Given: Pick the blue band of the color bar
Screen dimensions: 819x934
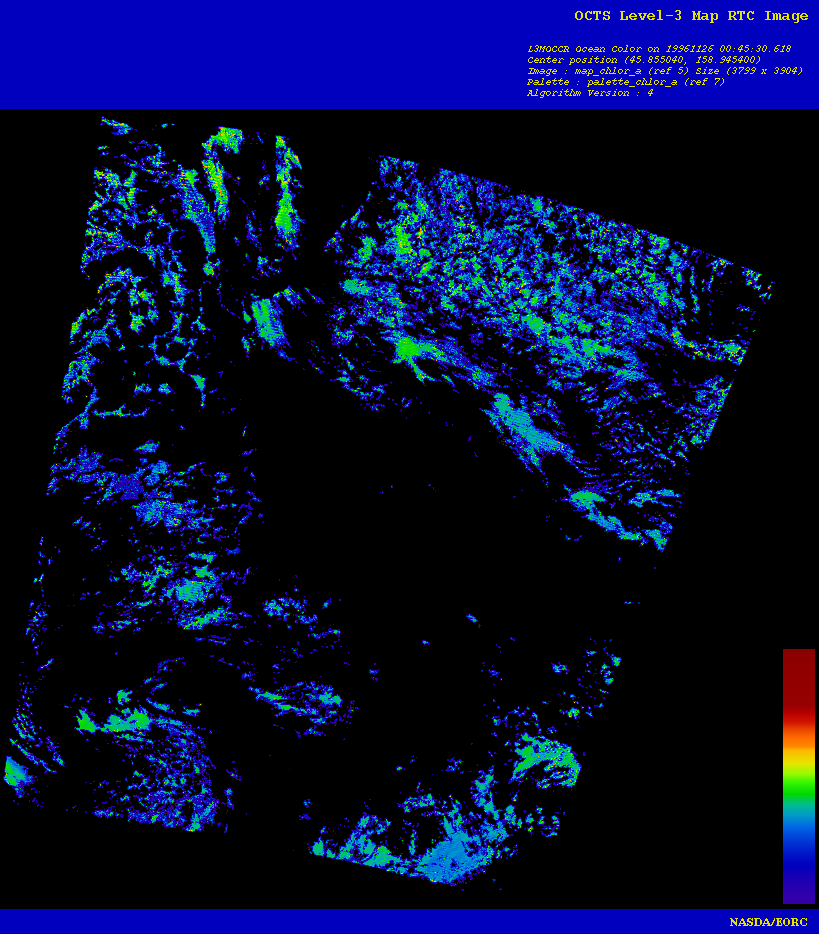Looking at the screenshot, I should coord(798,850).
